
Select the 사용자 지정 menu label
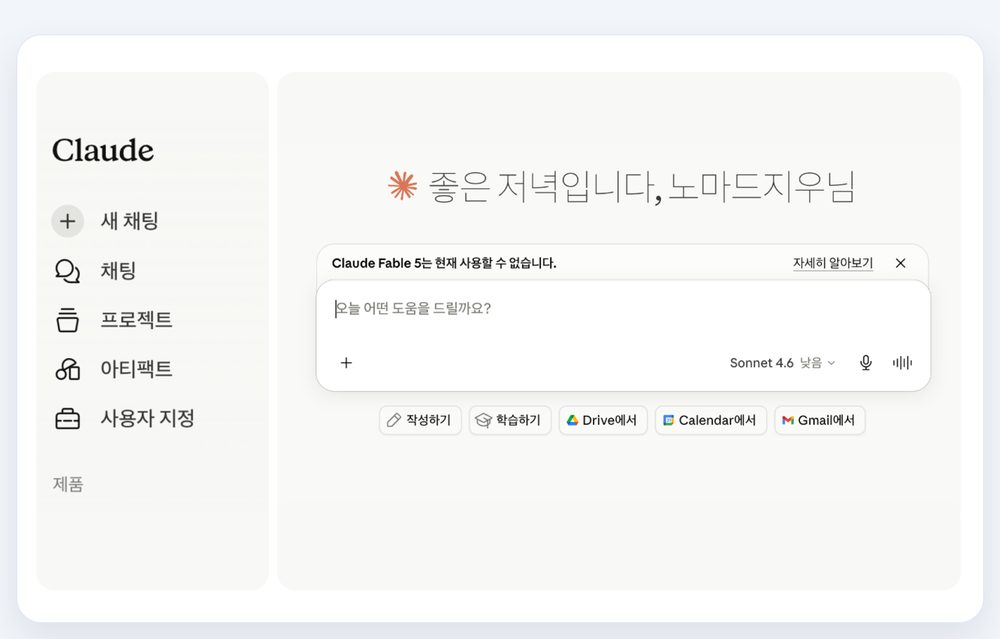pyautogui.click(x=147, y=418)
